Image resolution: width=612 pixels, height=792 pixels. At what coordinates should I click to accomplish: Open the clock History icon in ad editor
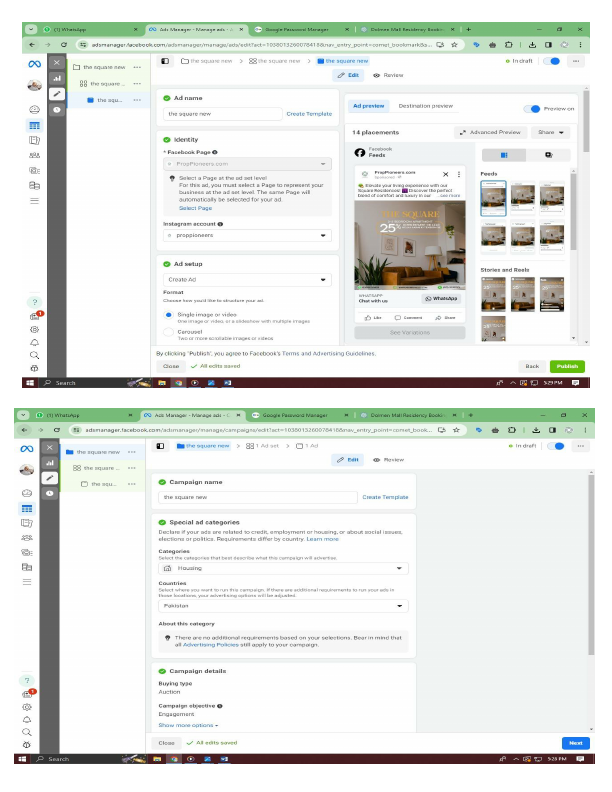click(x=57, y=110)
